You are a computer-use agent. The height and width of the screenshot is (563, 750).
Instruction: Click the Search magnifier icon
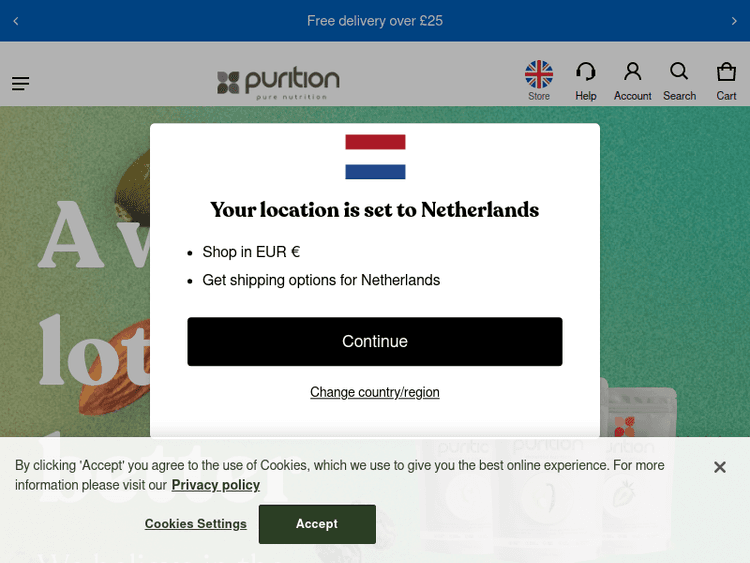pos(679,76)
